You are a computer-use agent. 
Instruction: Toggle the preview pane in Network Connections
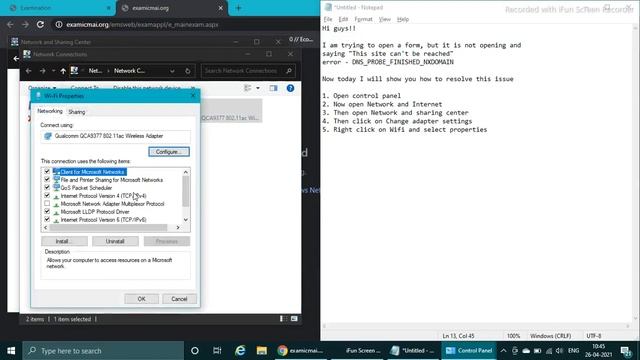tap(273, 88)
